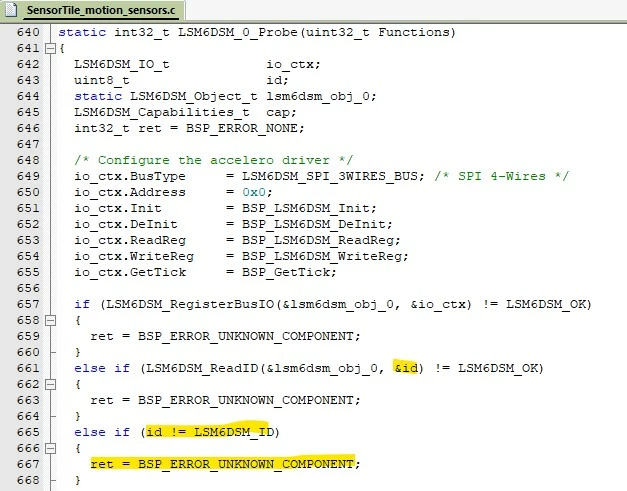Click io_ctx.GetTick member on line 655

point(130,272)
